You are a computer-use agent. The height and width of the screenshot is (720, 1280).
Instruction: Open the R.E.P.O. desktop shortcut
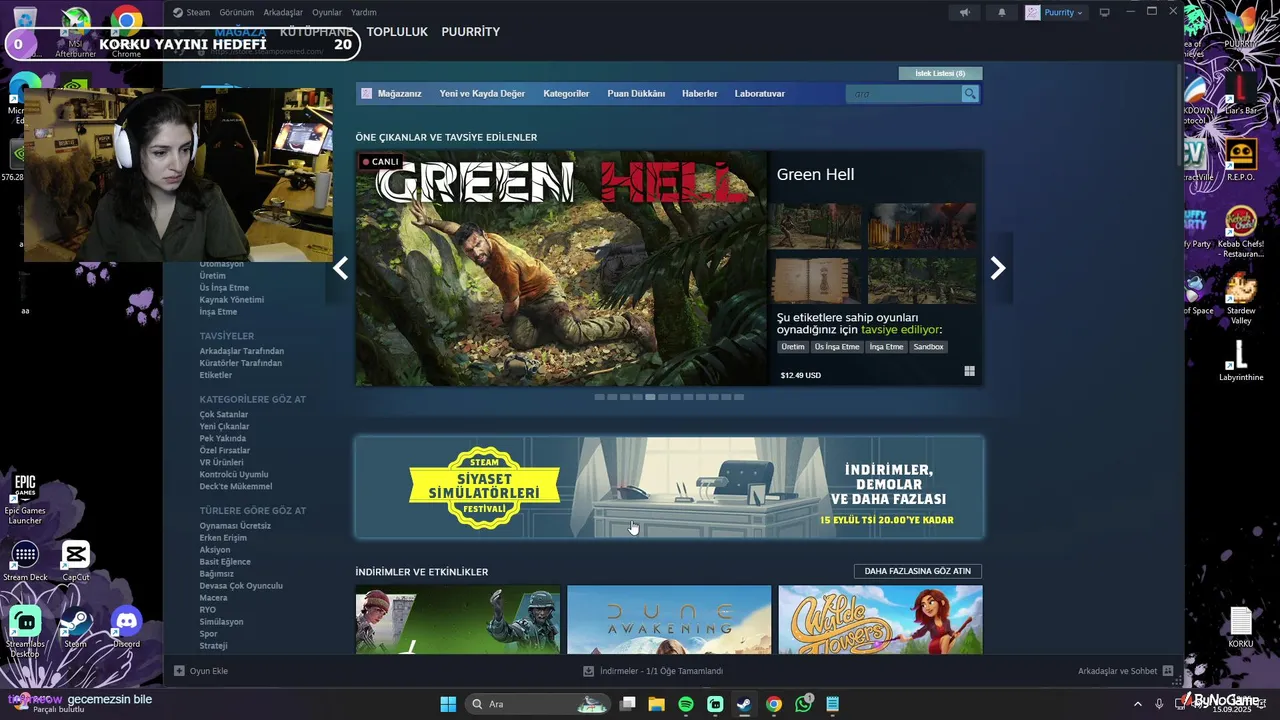click(x=1241, y=158)
